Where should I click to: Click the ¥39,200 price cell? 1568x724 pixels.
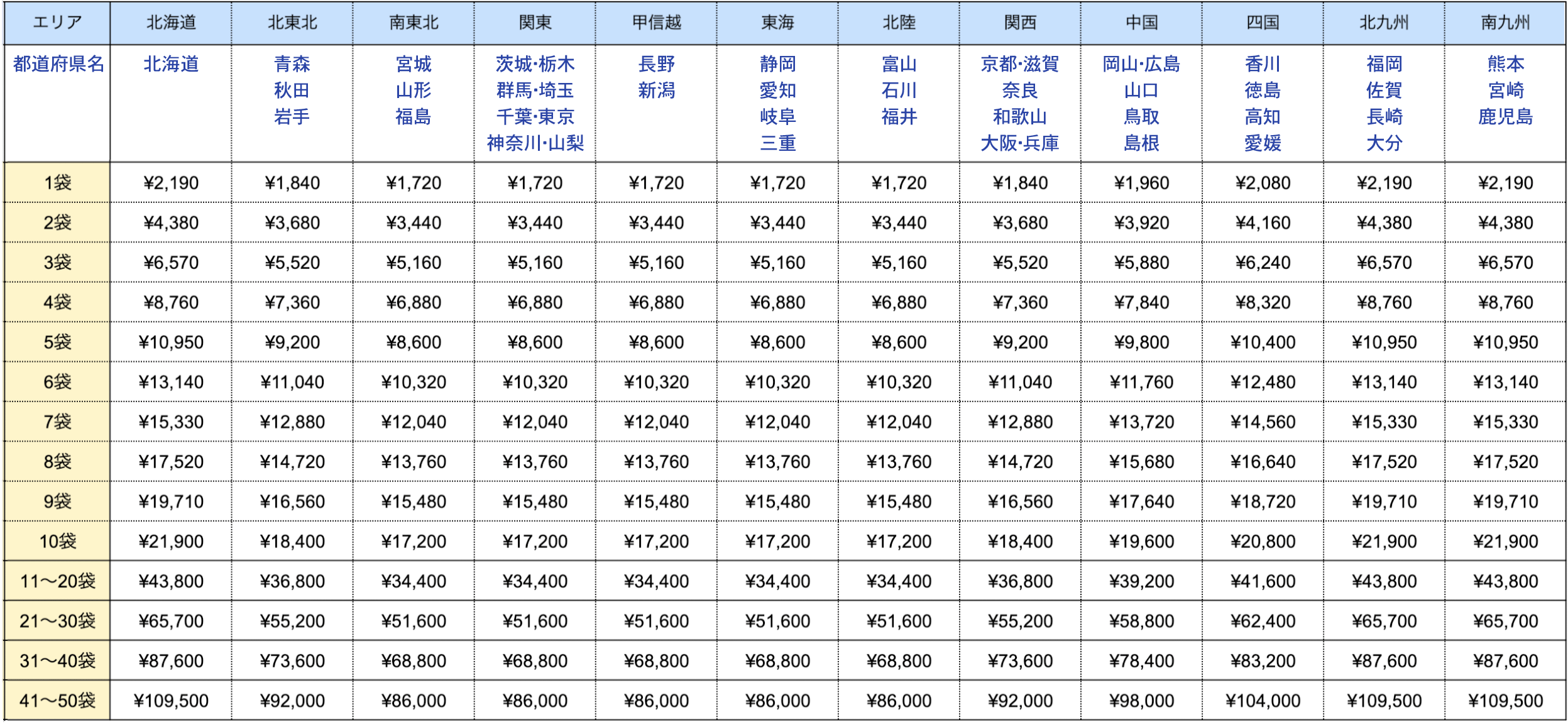click(x=1141, y=581)
